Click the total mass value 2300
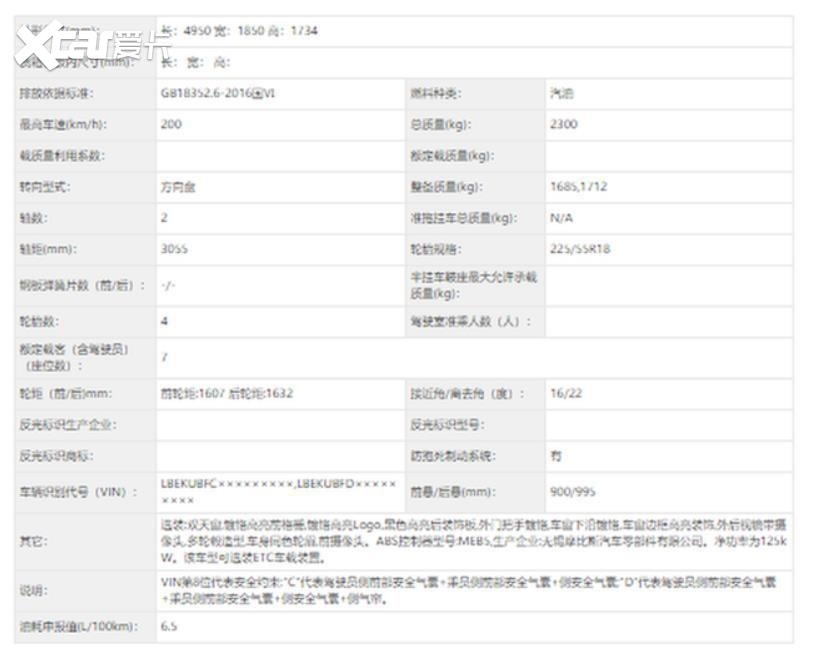 [x=563, y=125]
